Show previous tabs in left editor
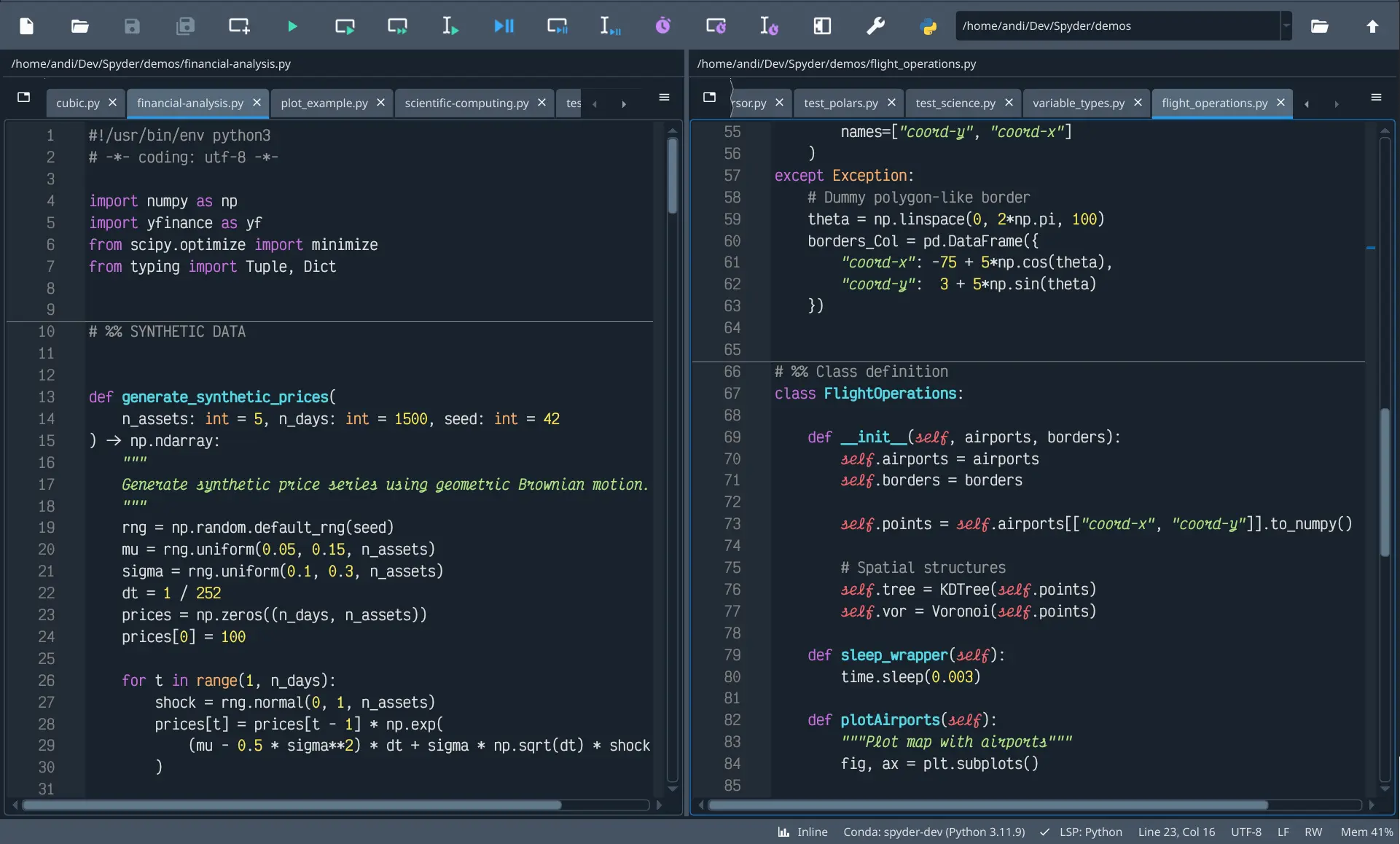The width and height of the screenshot is (1400, 844). (x=595, y=104)
